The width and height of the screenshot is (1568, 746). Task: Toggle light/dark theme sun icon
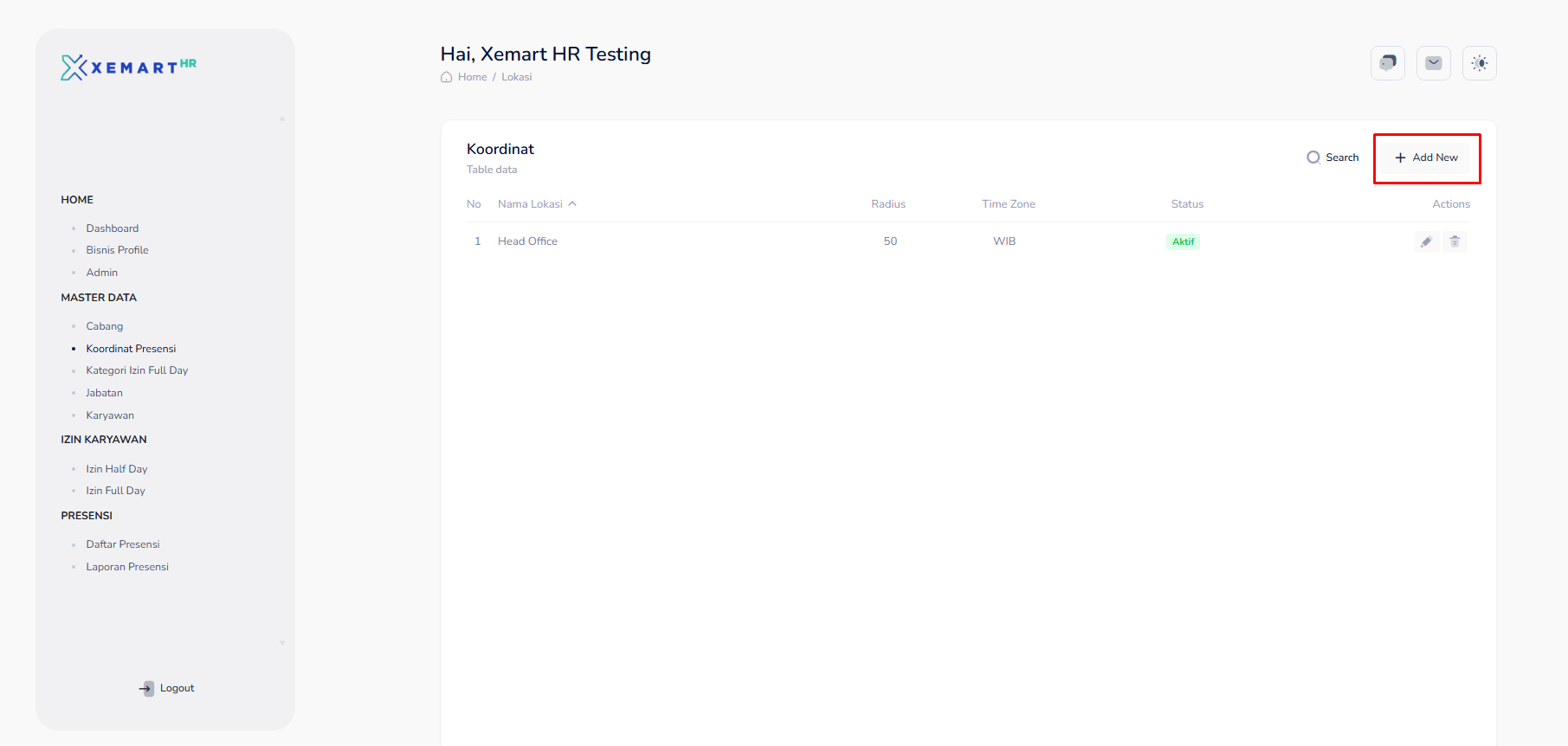click(x=1479, y=63)
